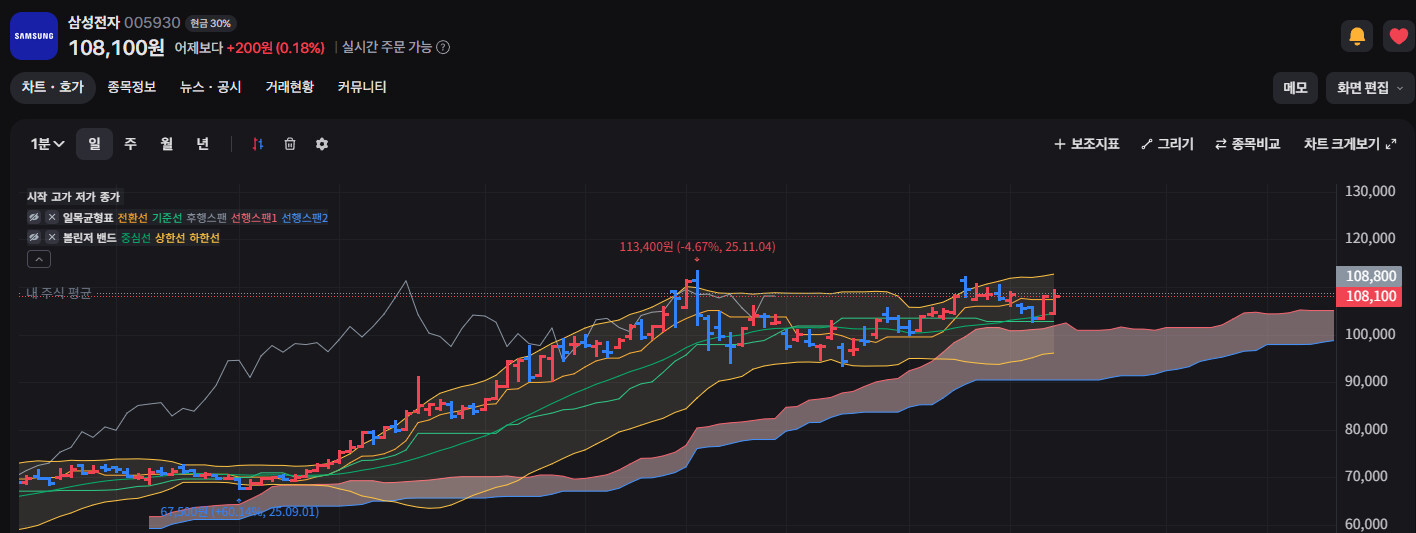Switch chart period to 주
1416x533 pixels.
[x=130, y=144]
